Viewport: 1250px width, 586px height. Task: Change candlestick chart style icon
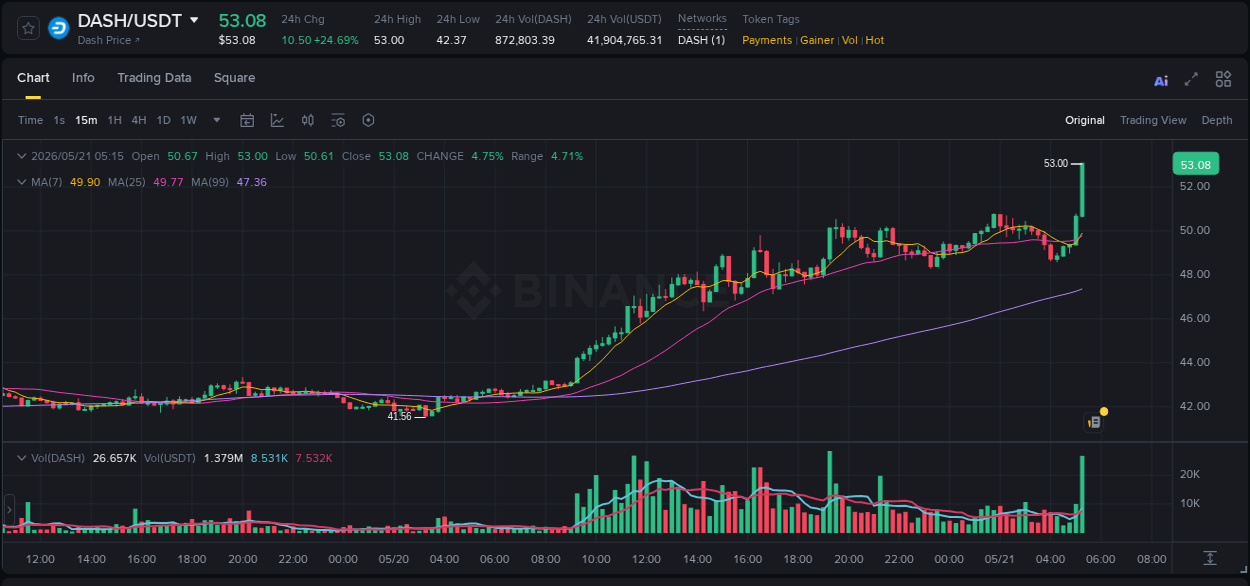click(x=308, y=120)
